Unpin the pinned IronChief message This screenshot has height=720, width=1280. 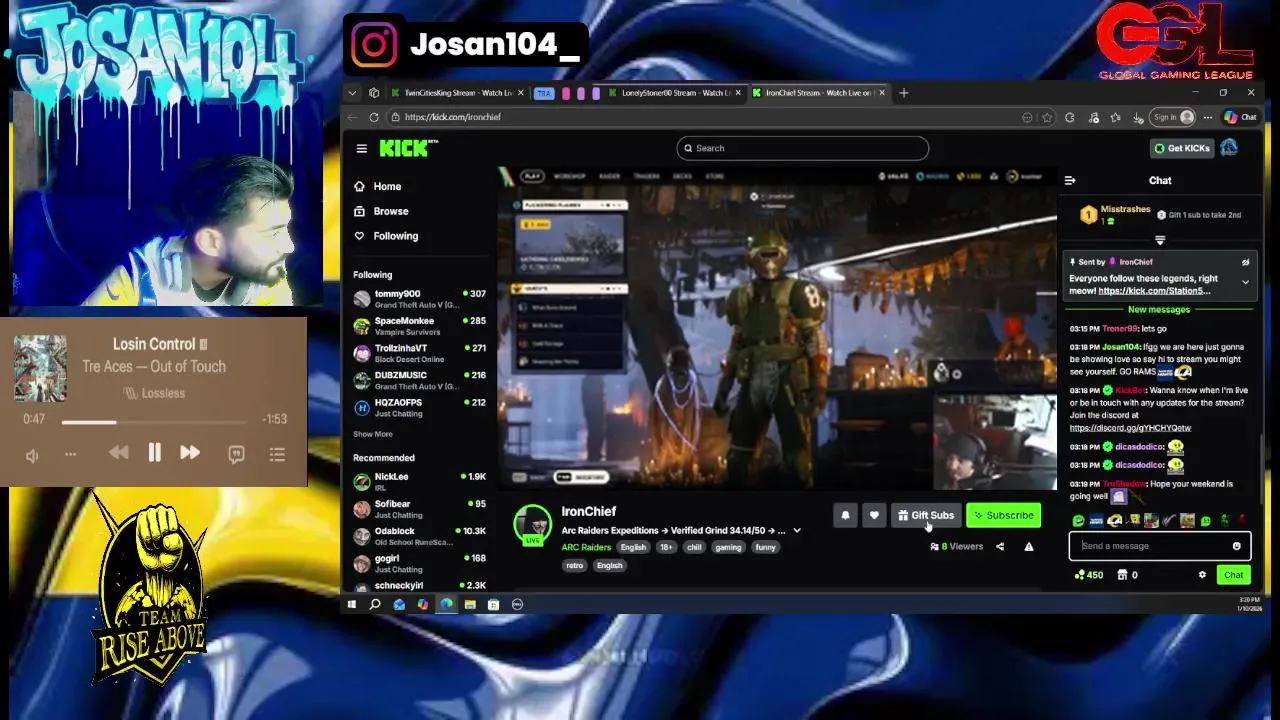pos(1245,262)
